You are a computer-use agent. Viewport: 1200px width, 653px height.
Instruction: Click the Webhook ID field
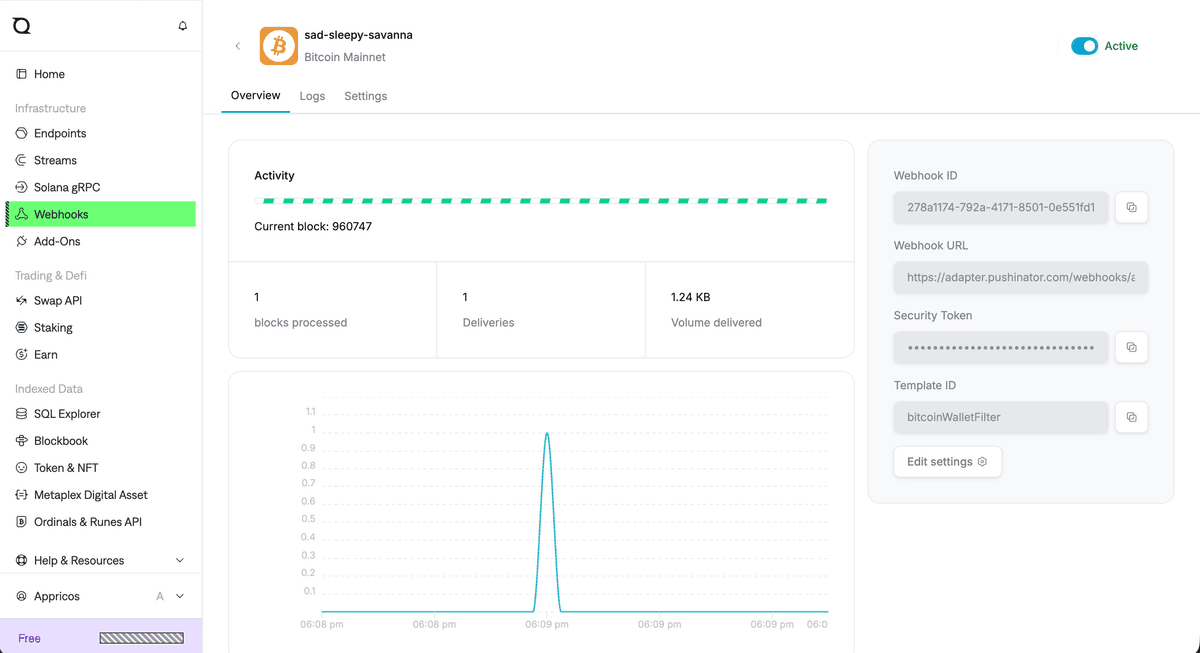(x=1000, y=207)
